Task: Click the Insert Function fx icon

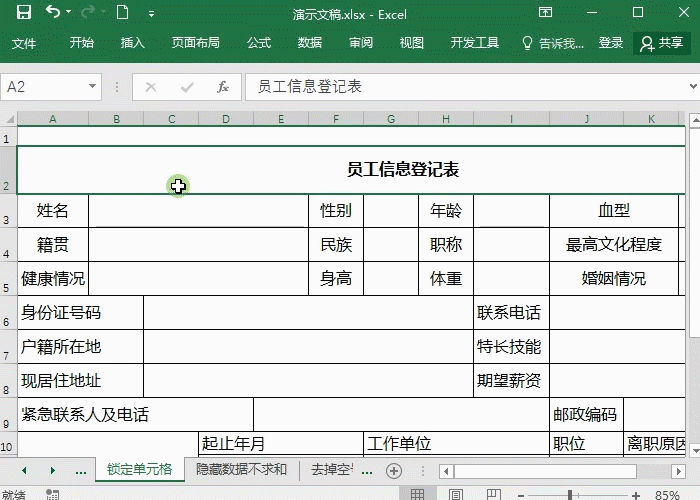Action: [x=223, y=87]
